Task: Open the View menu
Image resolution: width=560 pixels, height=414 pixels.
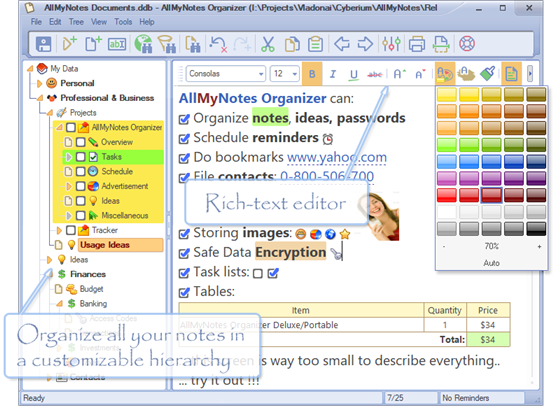Action: 99,22
